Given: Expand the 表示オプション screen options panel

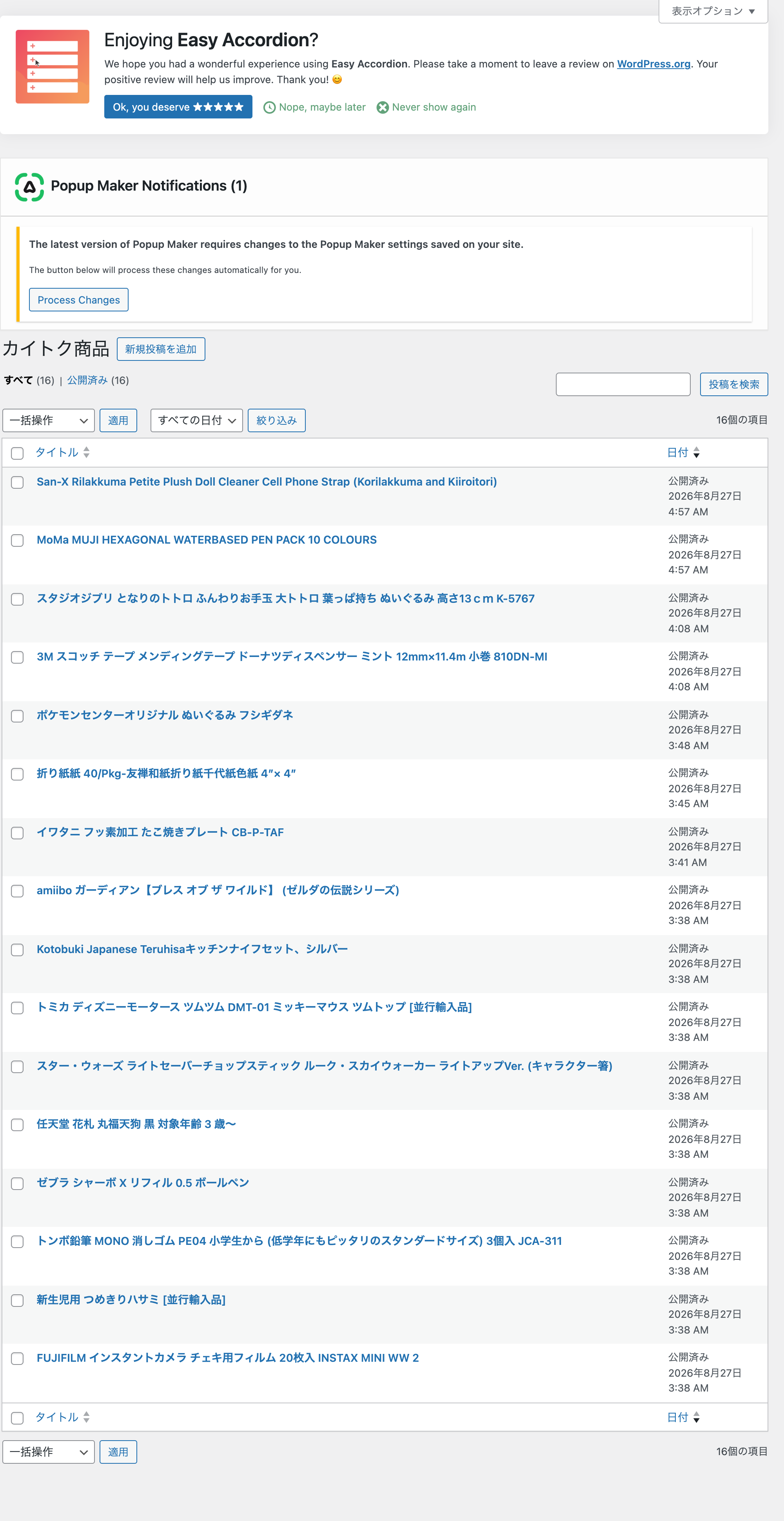Looking at the screenshot, I should [x=713, y=11].
